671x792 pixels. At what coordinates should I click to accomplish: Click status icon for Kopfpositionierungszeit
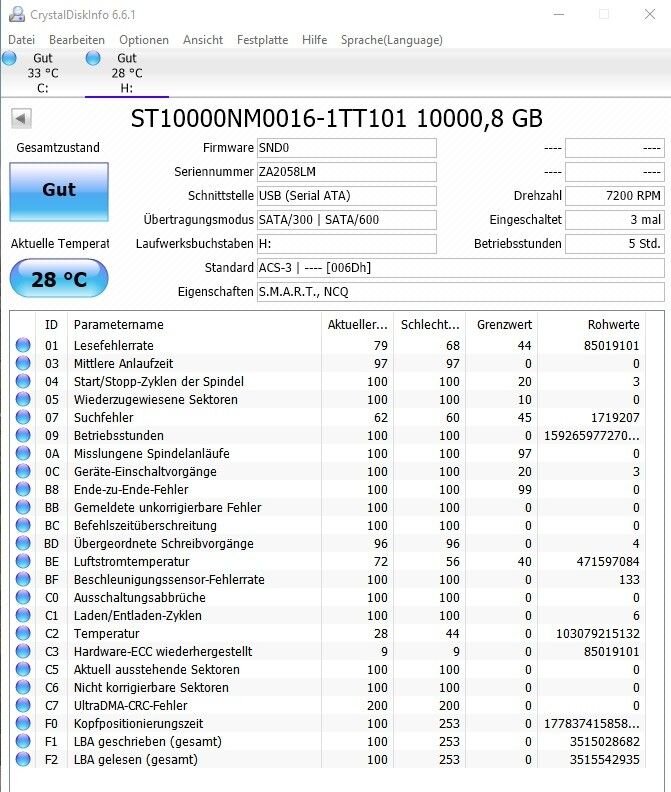pyautogui.click(x=23, y=724)
